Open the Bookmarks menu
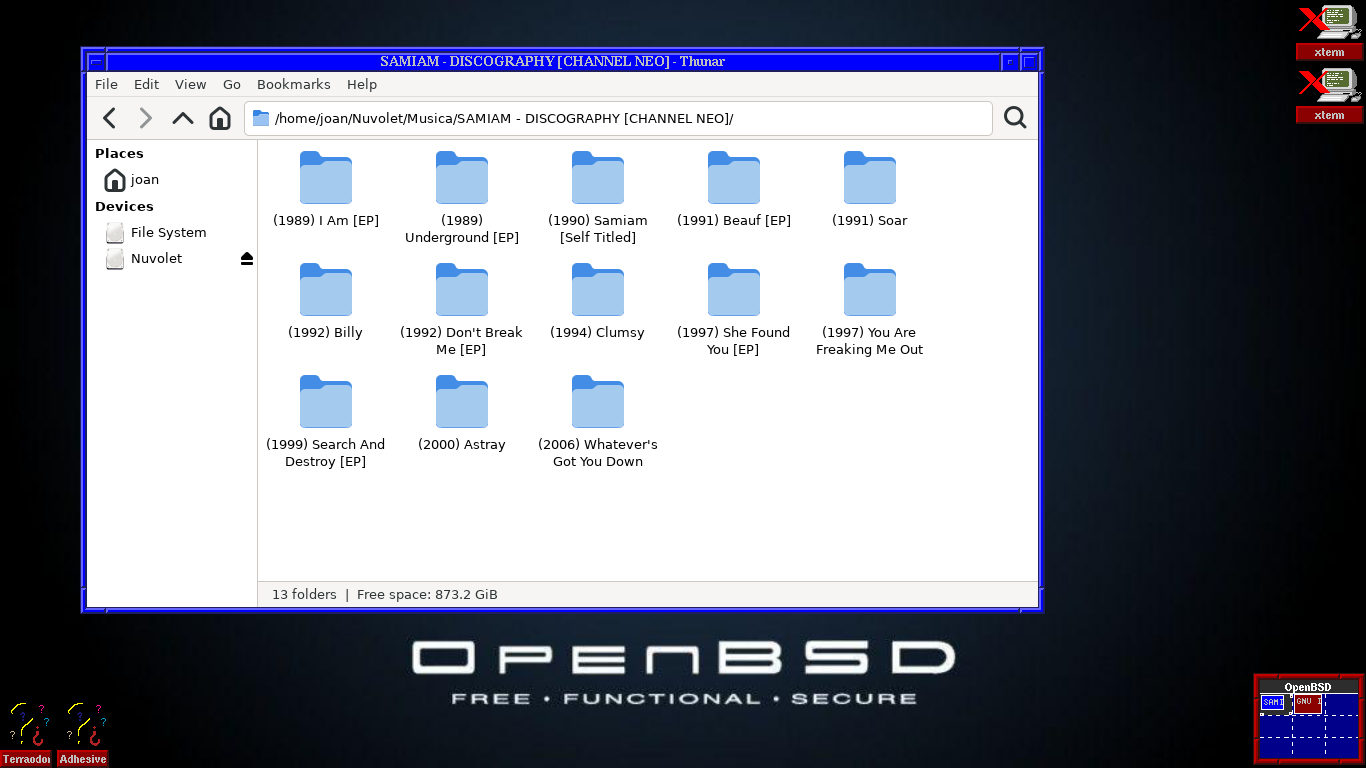The height and width of the screenshot is (768, 1366). [x=293, y=84]
